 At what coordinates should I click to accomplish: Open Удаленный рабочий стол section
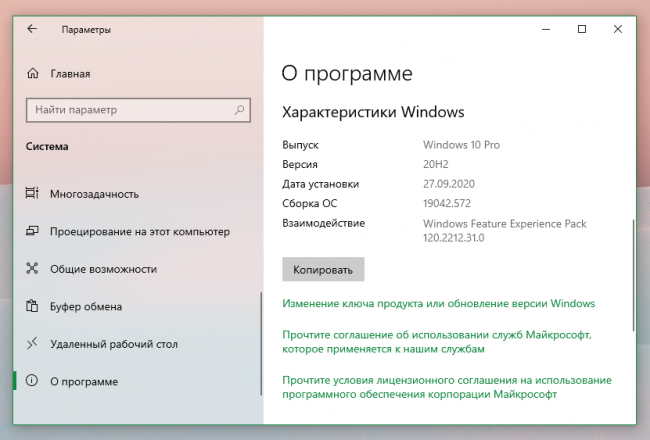point(114,344)
